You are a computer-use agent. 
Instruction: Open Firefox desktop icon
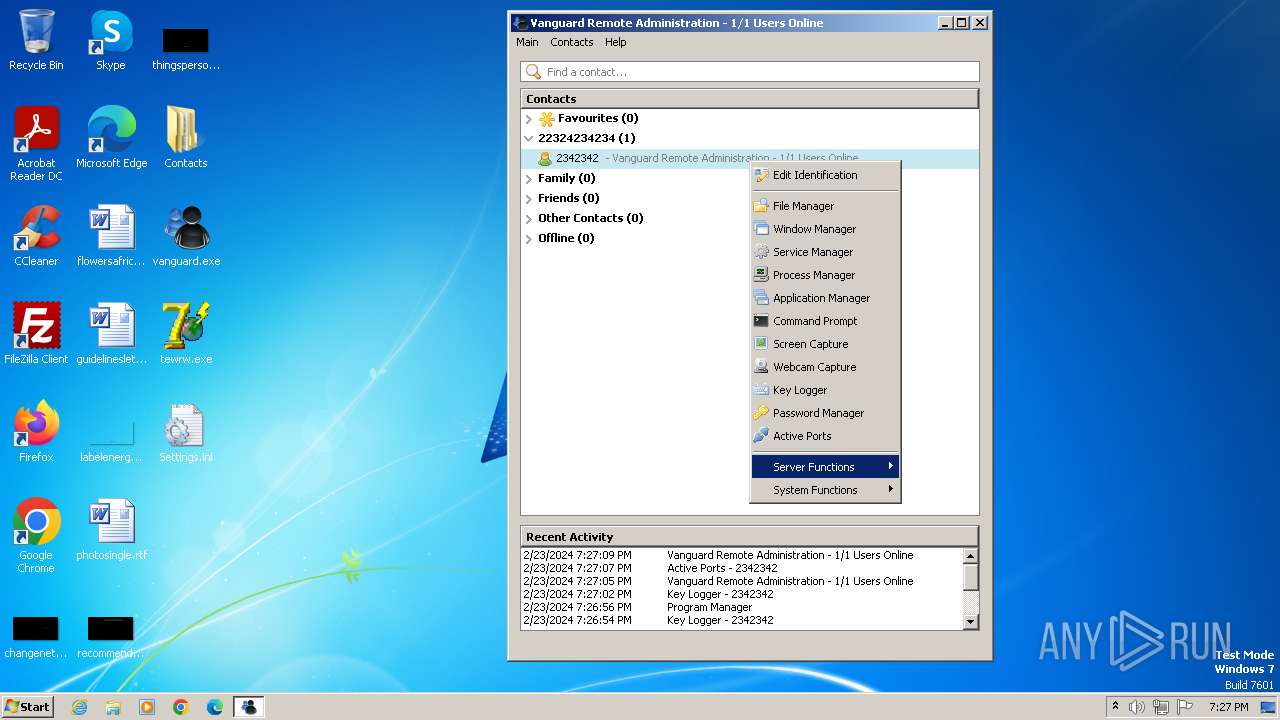coord(36,432)
